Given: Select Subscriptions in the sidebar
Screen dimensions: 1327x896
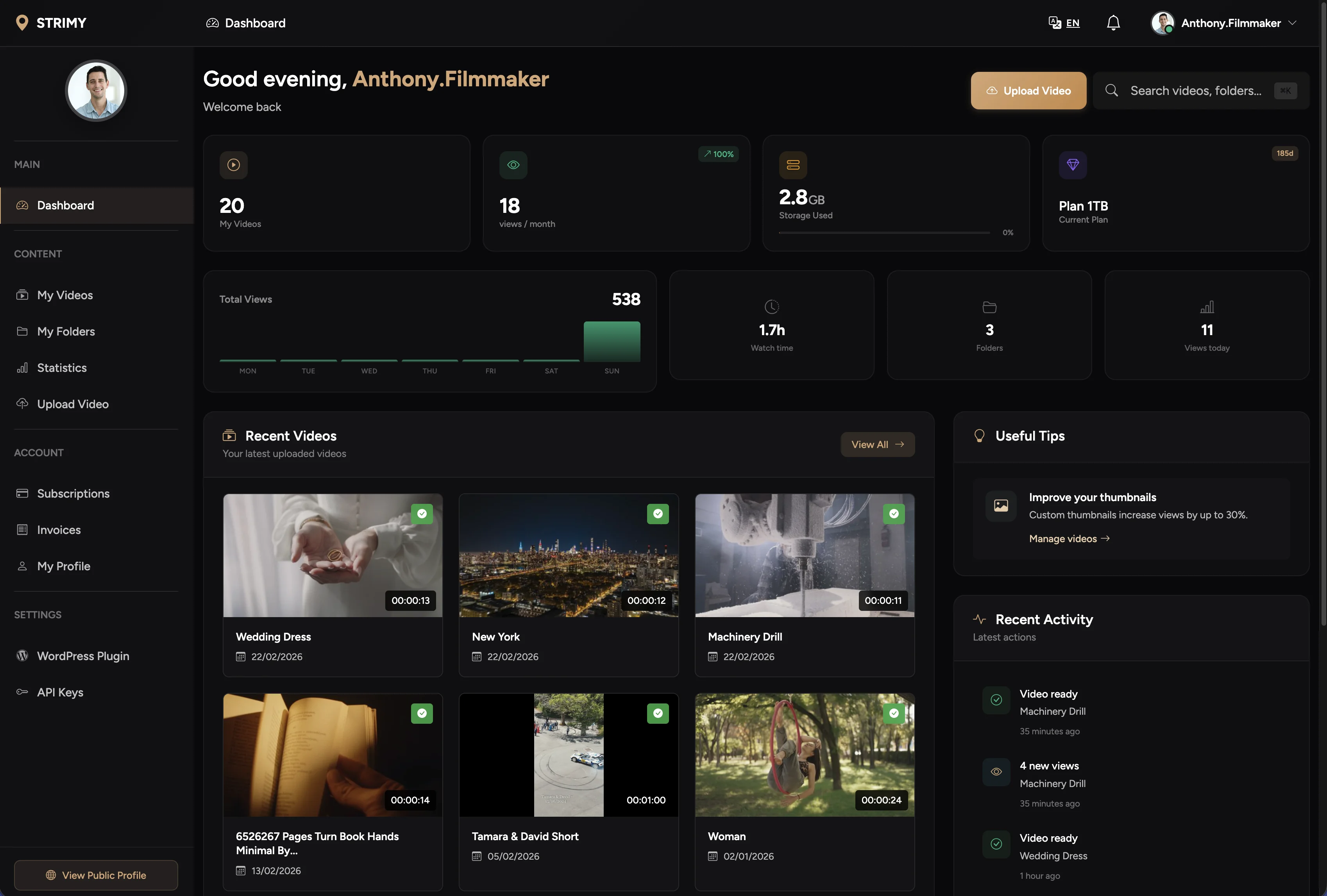Looking at the screenshot, I should point(73,493).
